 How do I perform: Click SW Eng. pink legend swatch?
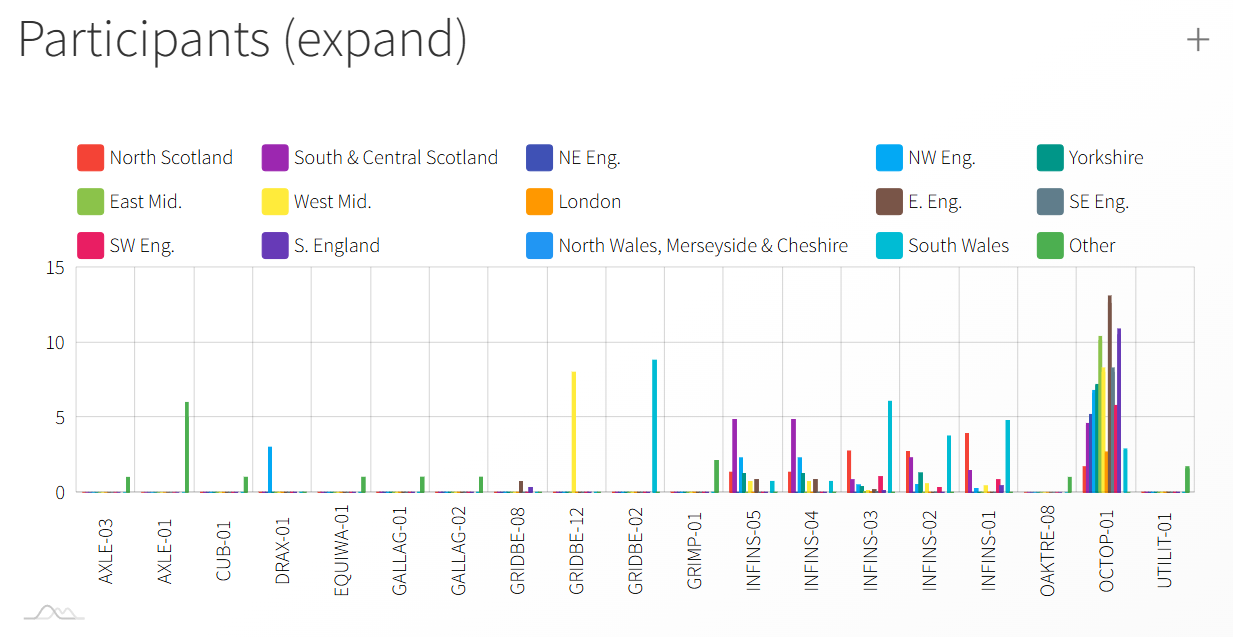tap(91, 246)
